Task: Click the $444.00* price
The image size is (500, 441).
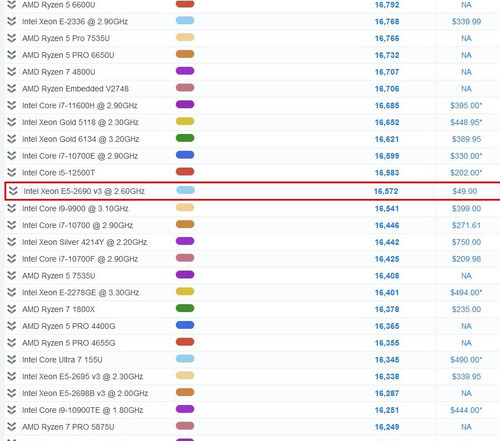Action: 466,410
